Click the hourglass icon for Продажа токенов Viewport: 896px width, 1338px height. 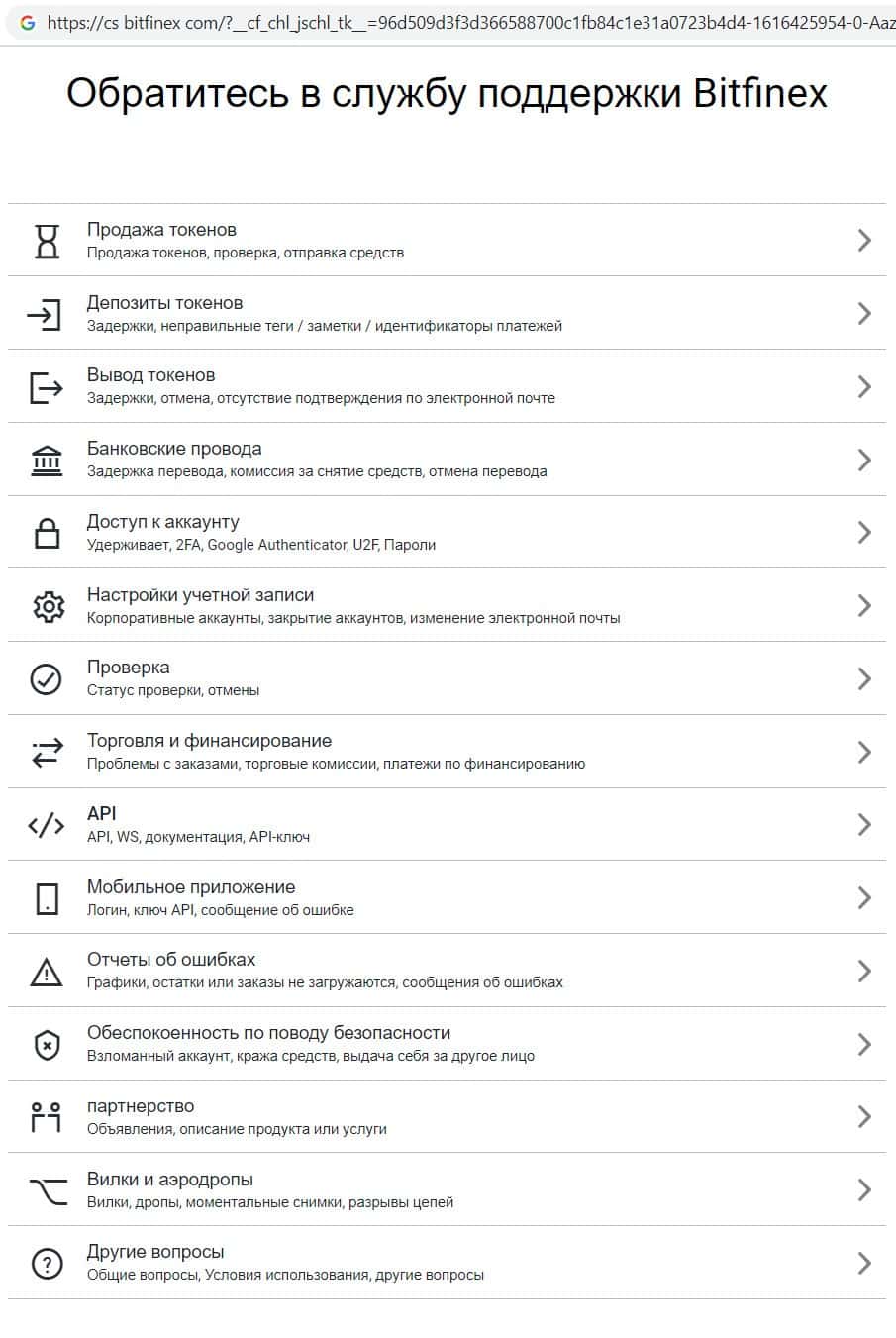[47, 241]
